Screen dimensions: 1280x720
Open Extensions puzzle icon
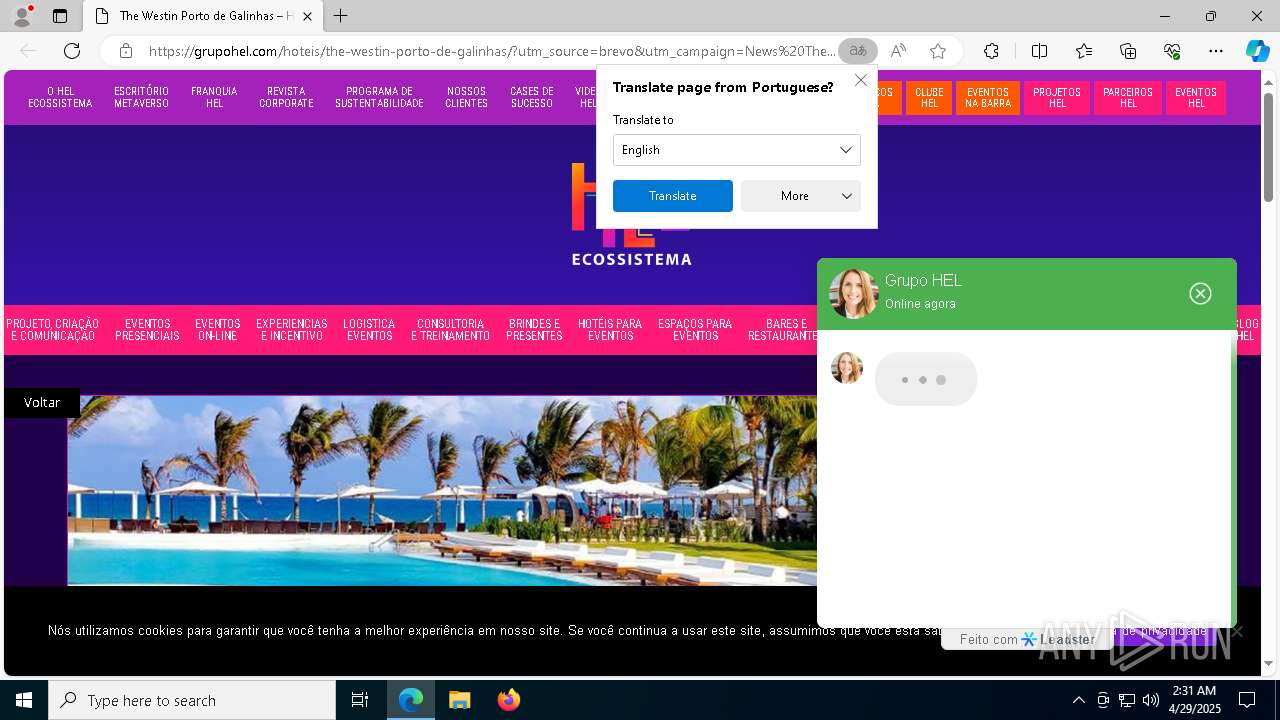point(991,51)
